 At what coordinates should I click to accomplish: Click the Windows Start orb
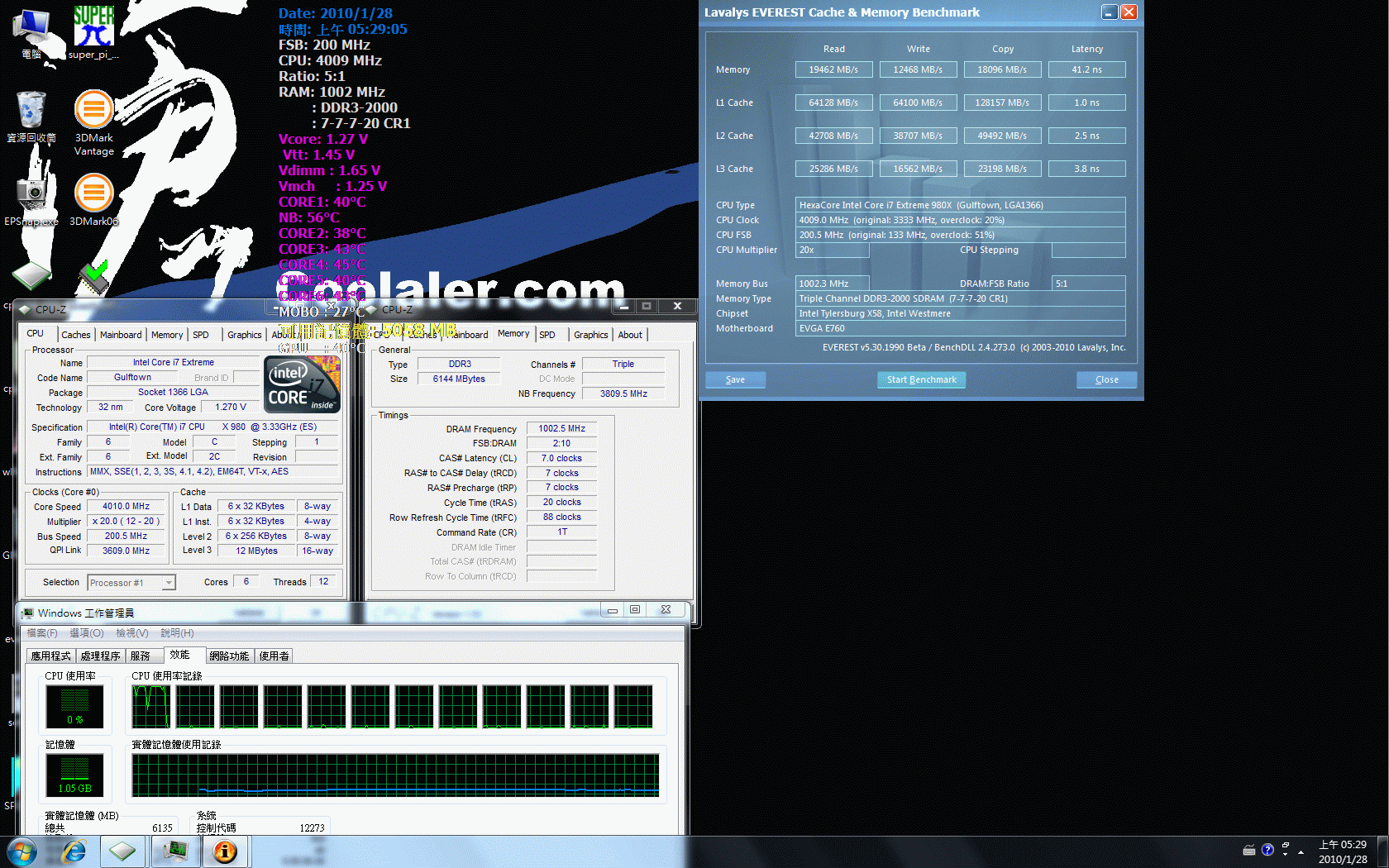pos(21,851)
